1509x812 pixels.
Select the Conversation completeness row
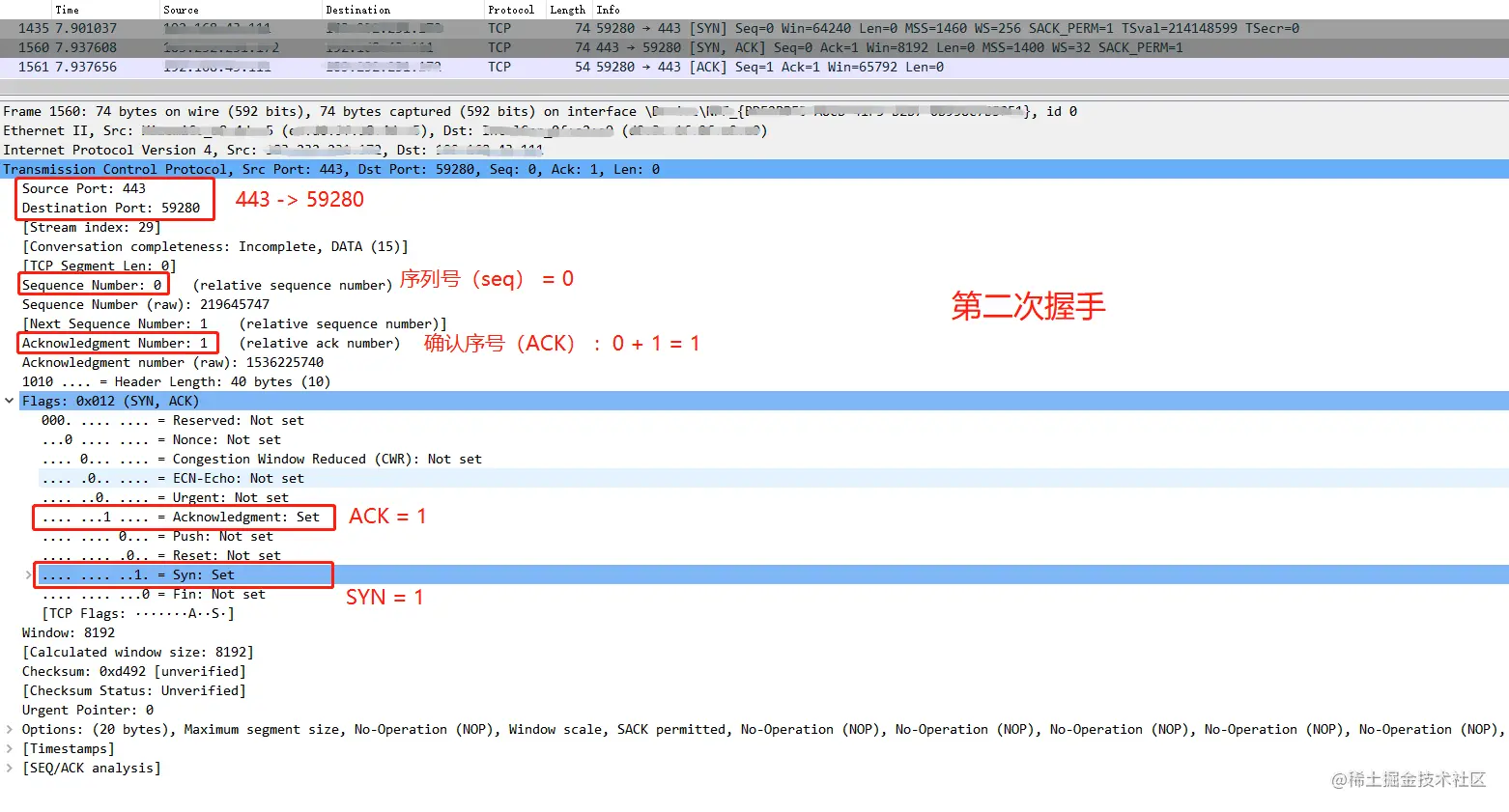click(215, 246)
